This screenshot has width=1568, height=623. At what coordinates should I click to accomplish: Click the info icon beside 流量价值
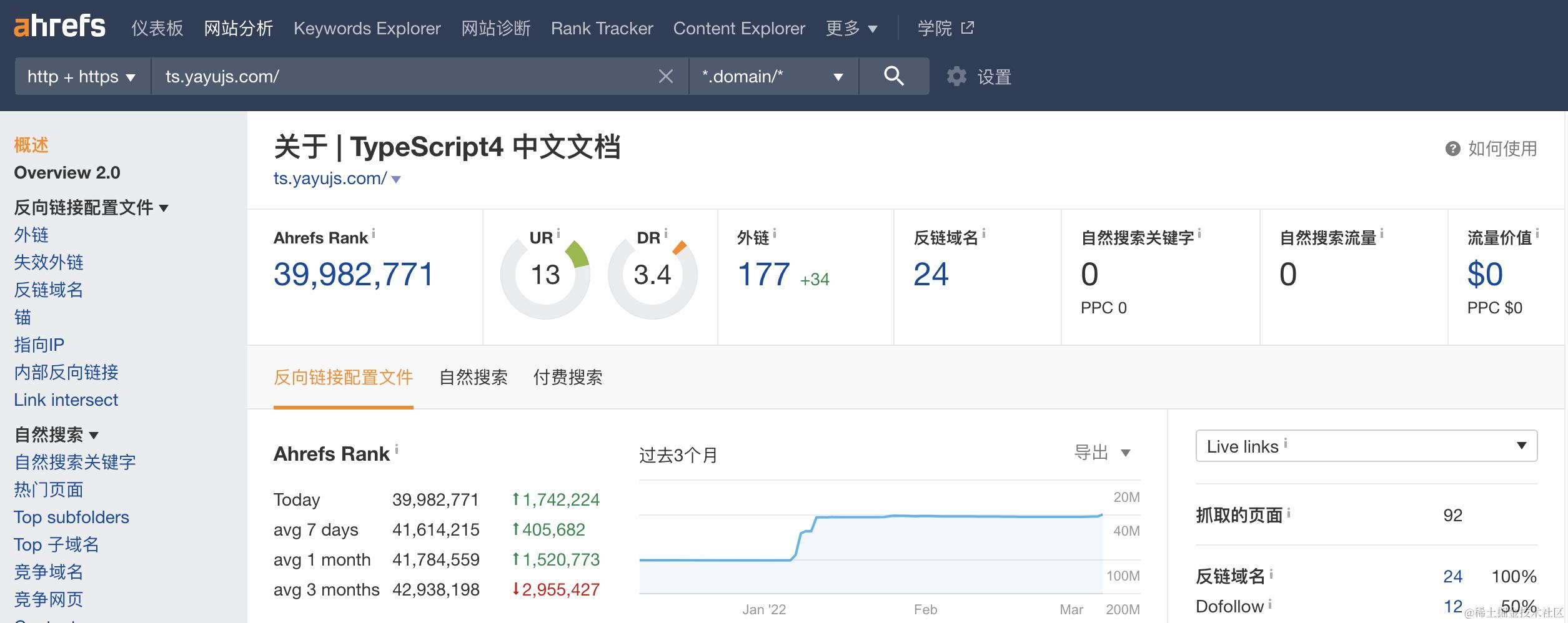(1537, 233)
